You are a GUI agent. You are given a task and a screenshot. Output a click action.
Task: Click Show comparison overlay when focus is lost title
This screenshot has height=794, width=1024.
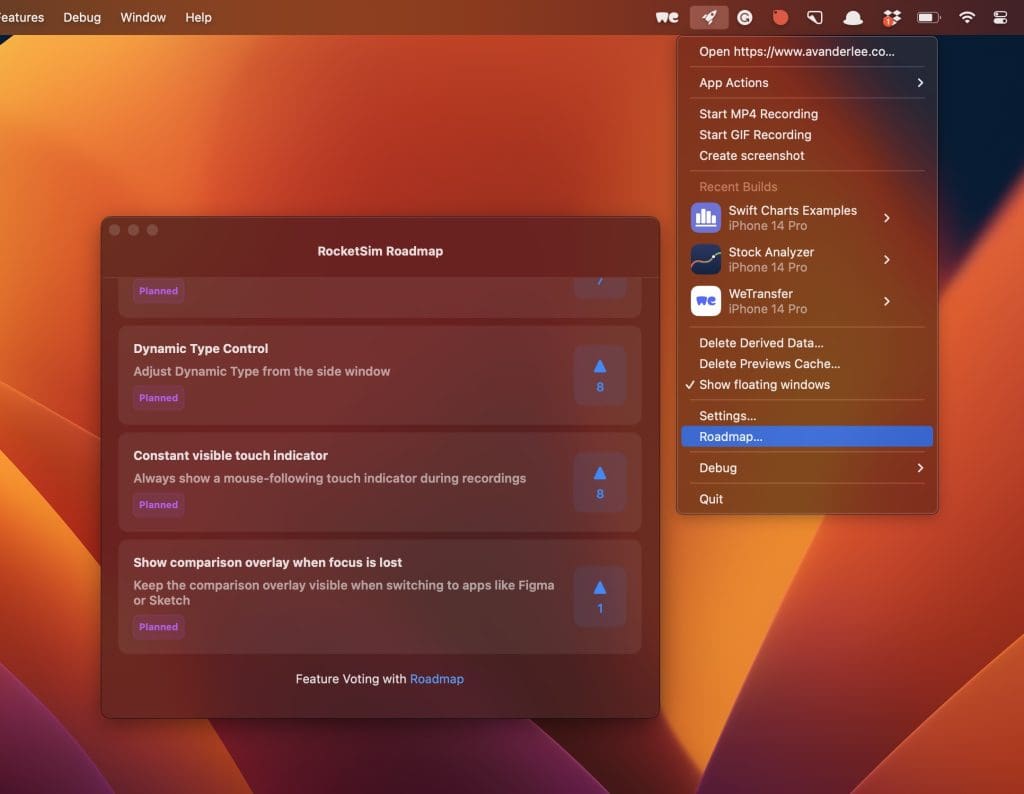tap(268, 563)
